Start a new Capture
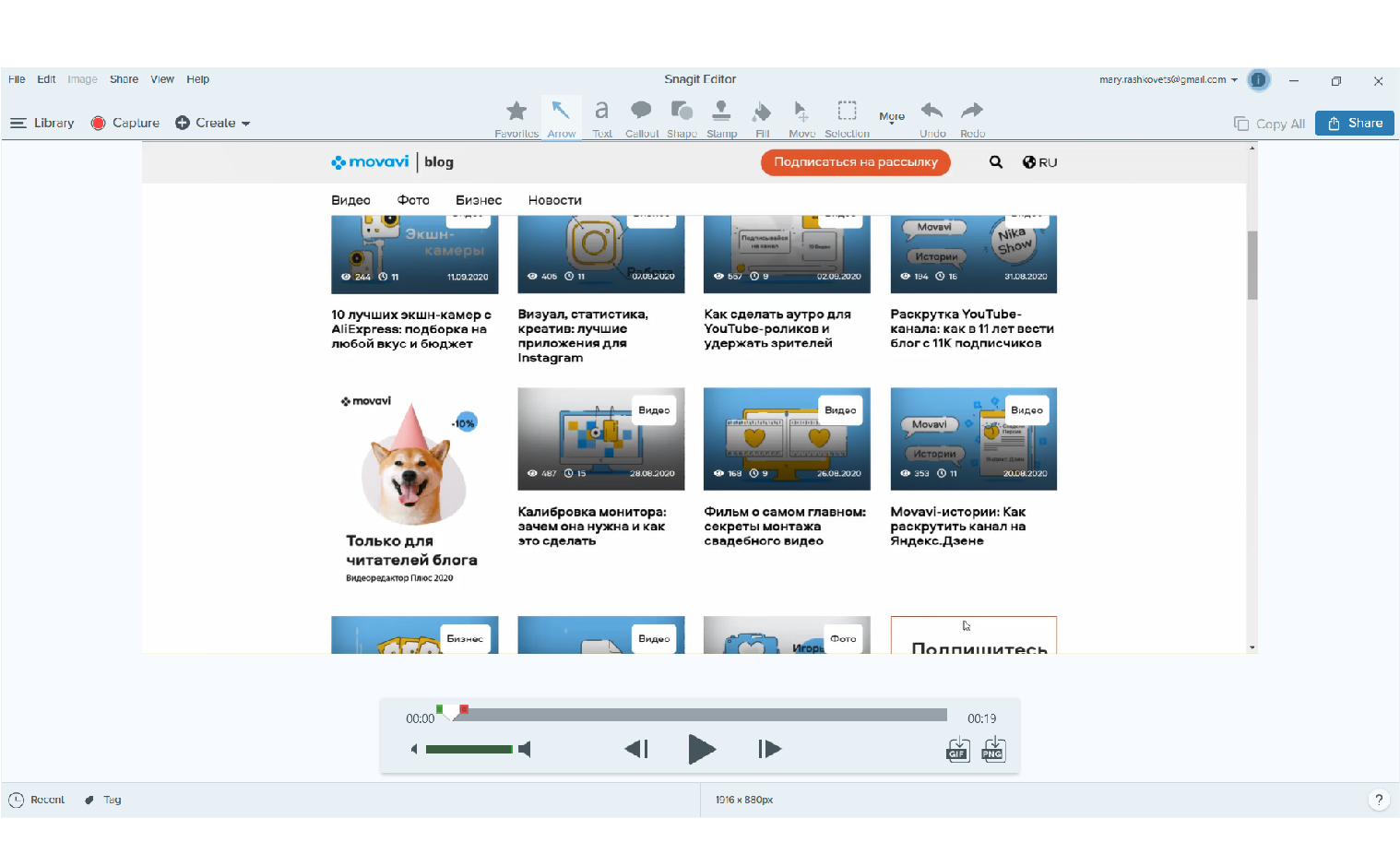Viewport: 1400px width, 866px height. click(125, 123)
